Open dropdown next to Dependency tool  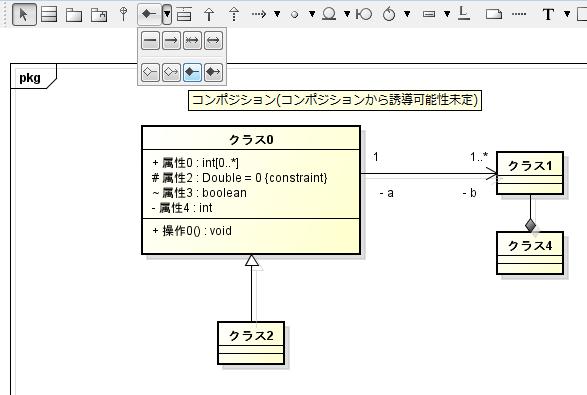pos(277,15)
